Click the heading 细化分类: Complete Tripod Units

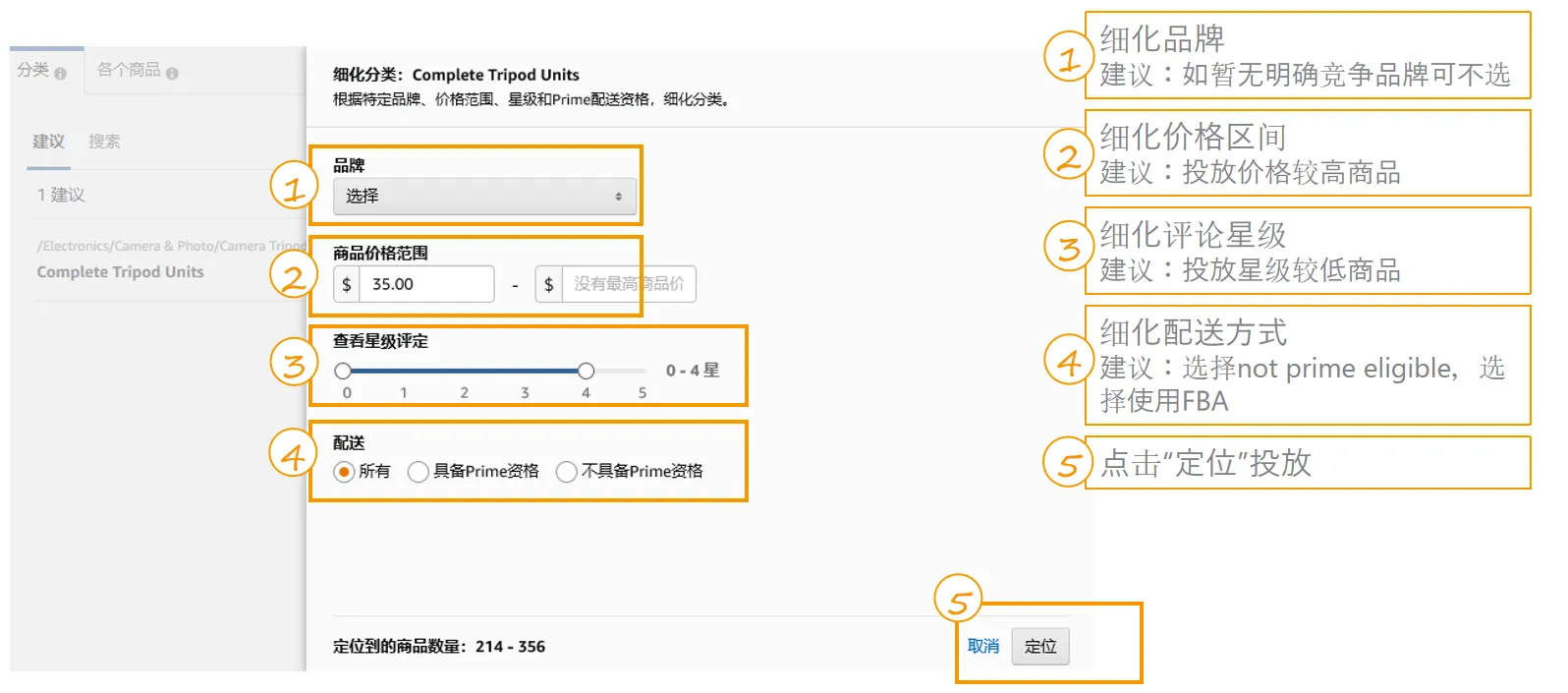[x=456, y=75]
